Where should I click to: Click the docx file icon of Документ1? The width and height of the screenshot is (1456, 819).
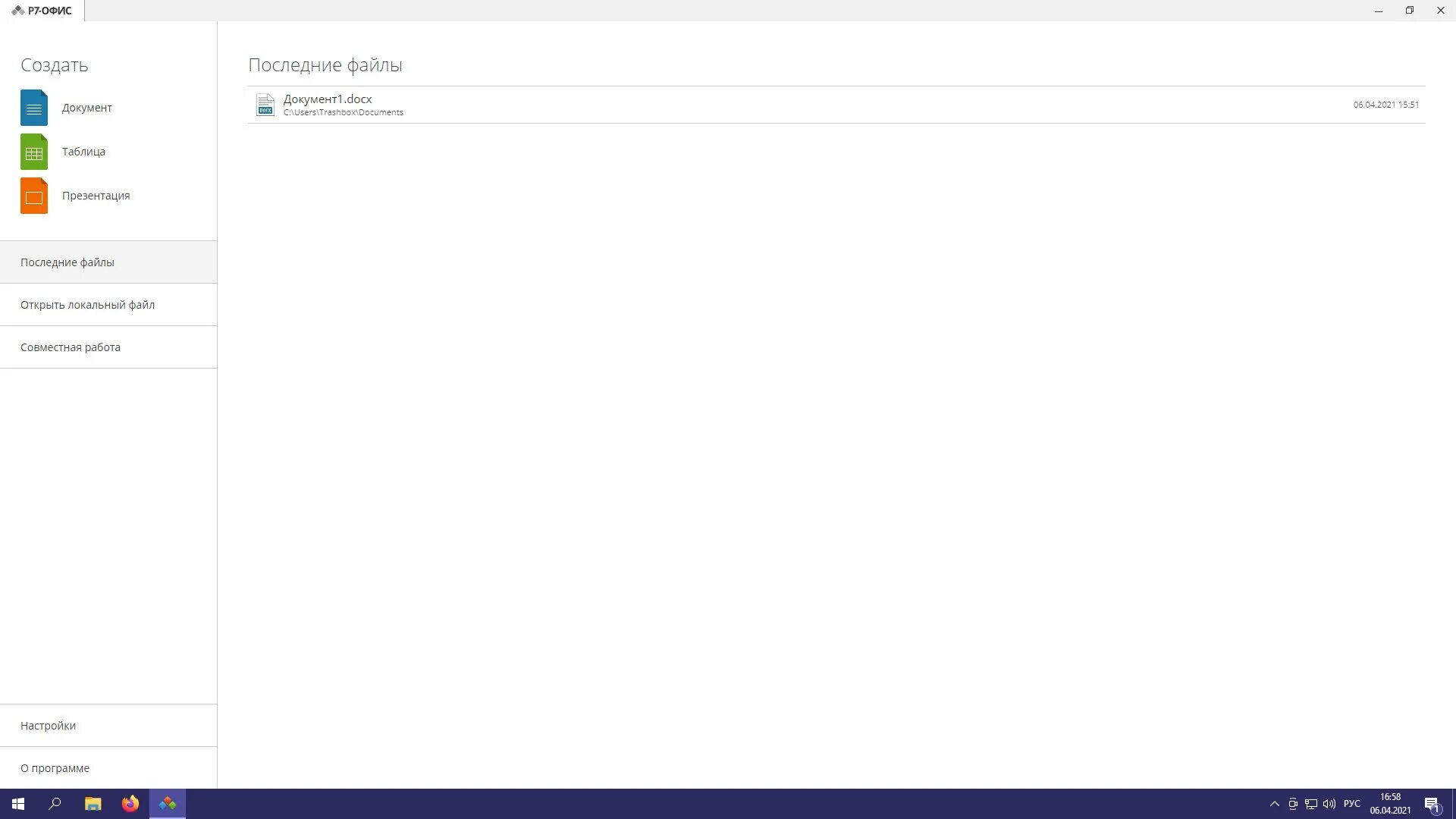click(265, 105)
